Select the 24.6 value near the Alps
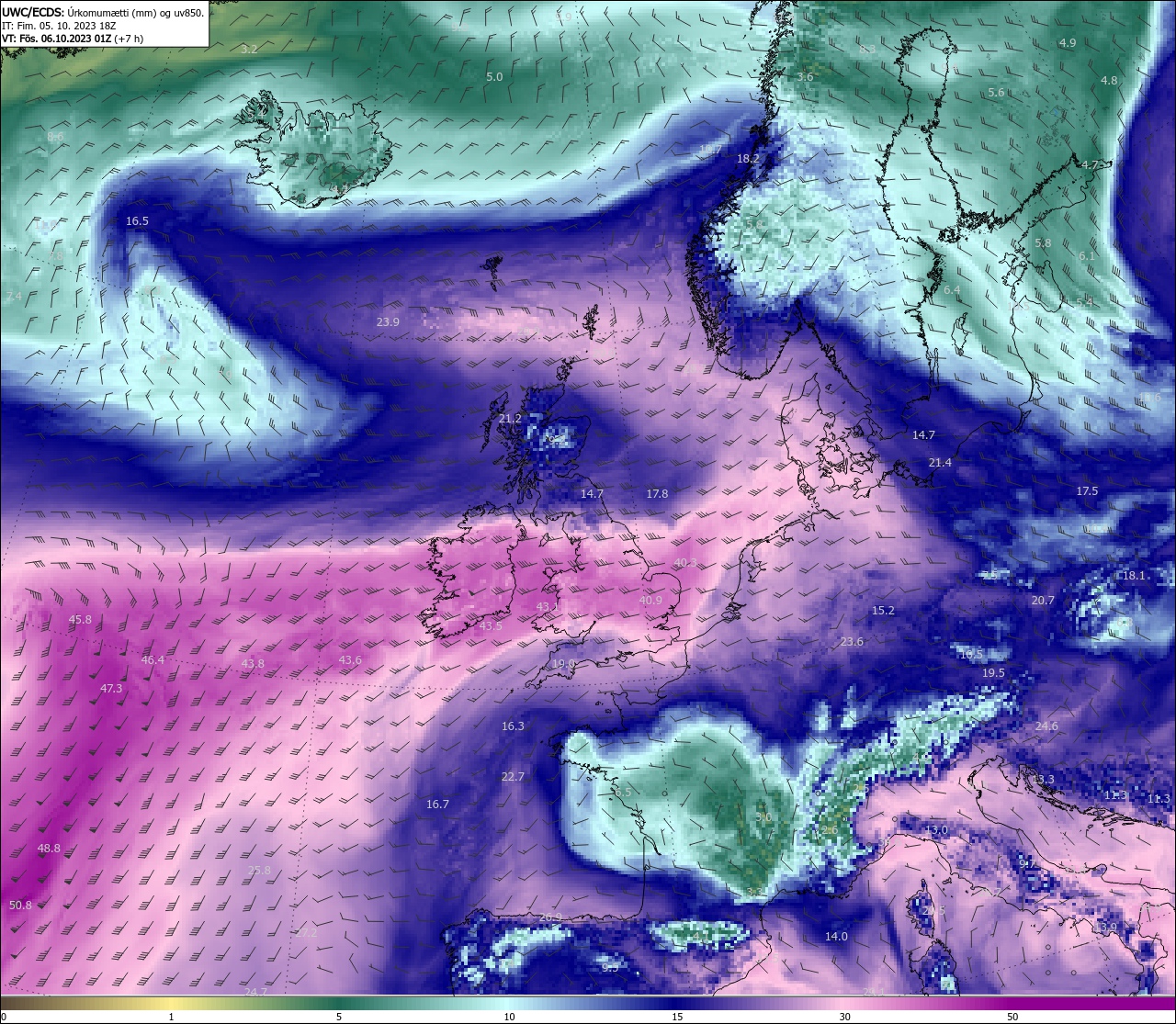Image resolution: width=1176 pixels, height=1024 pixels. [x=1046, y=726]
